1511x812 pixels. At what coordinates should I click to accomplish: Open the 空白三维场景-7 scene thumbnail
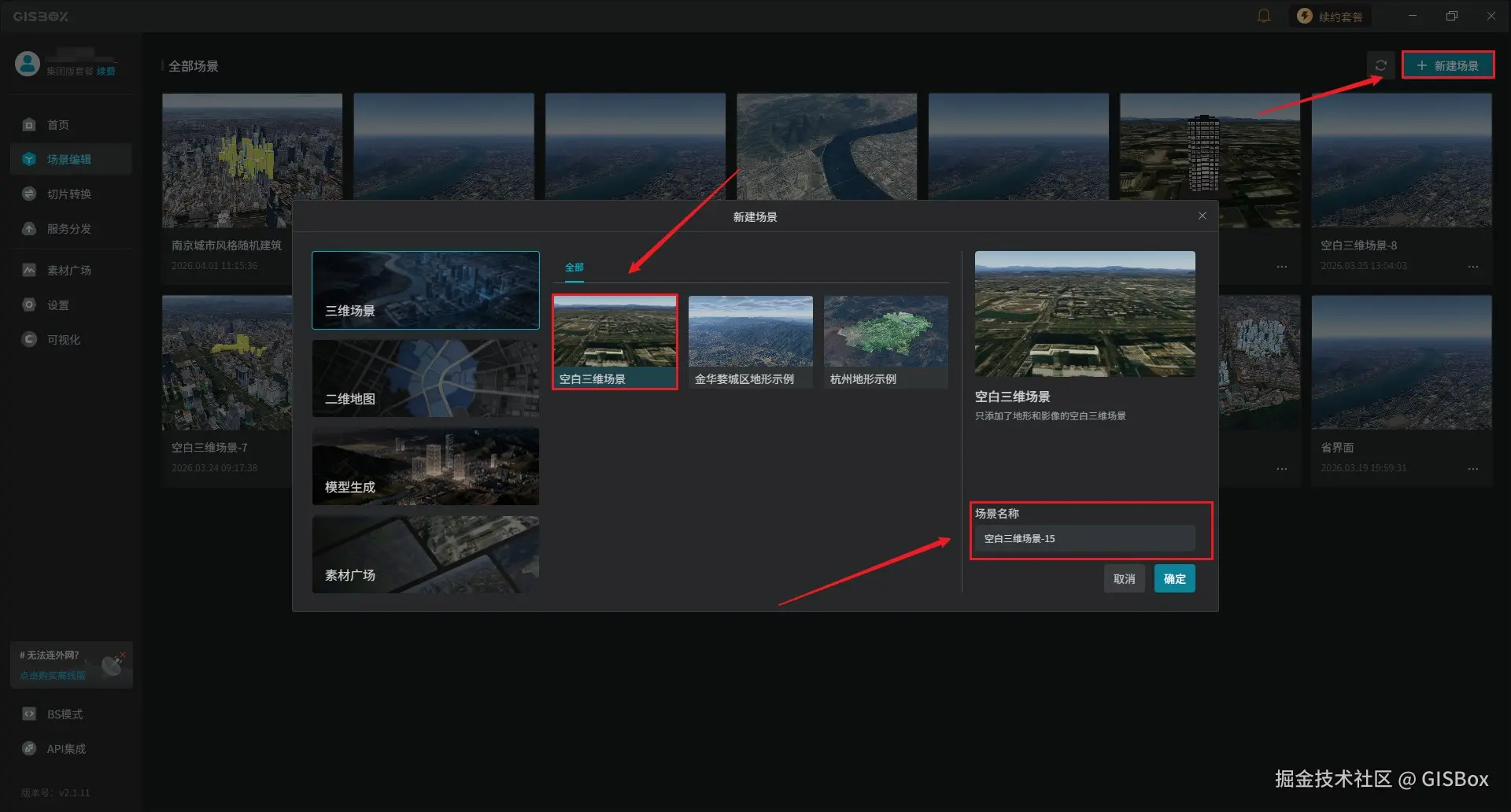tap(227, 363)
